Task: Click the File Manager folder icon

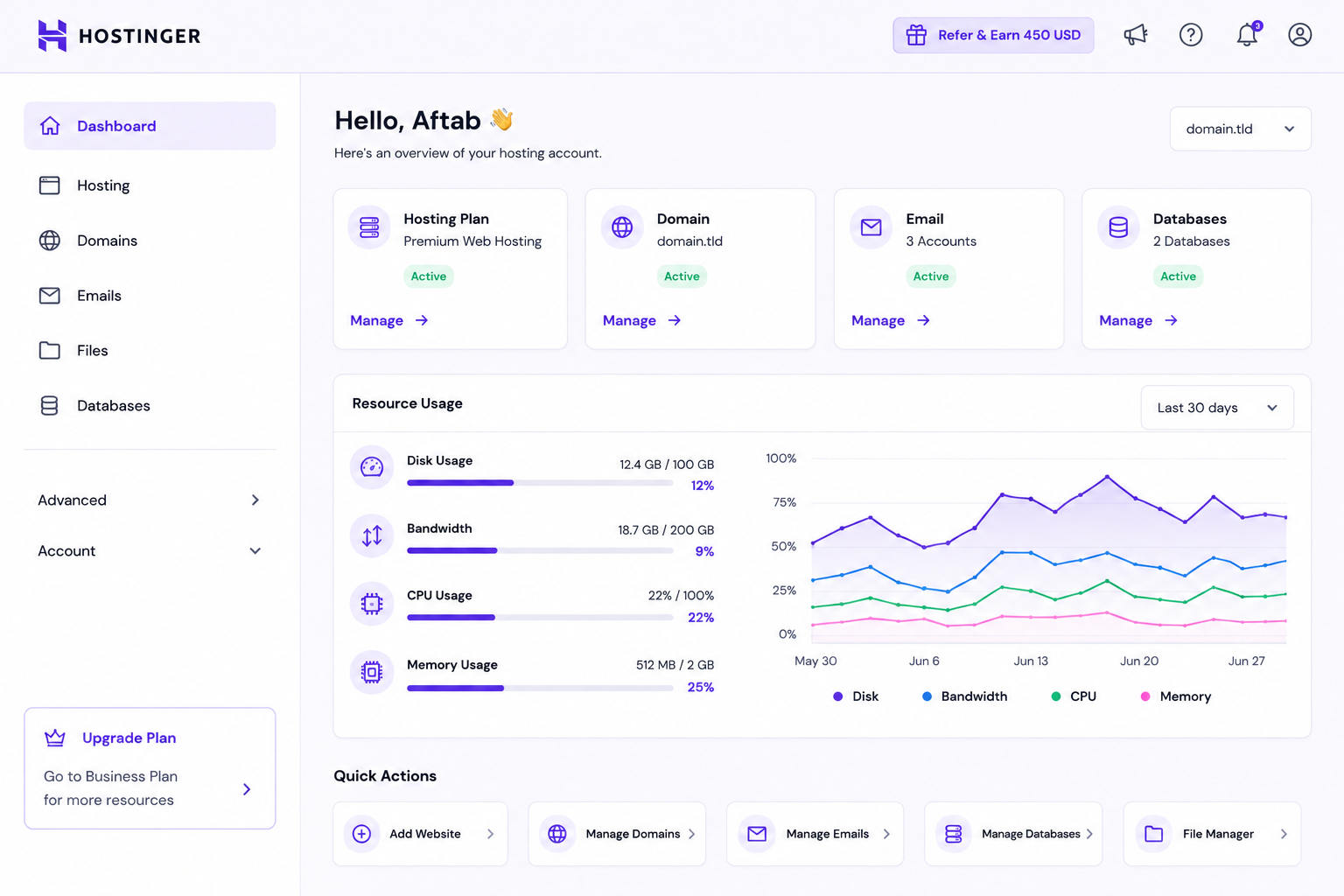Action: 1154,834
